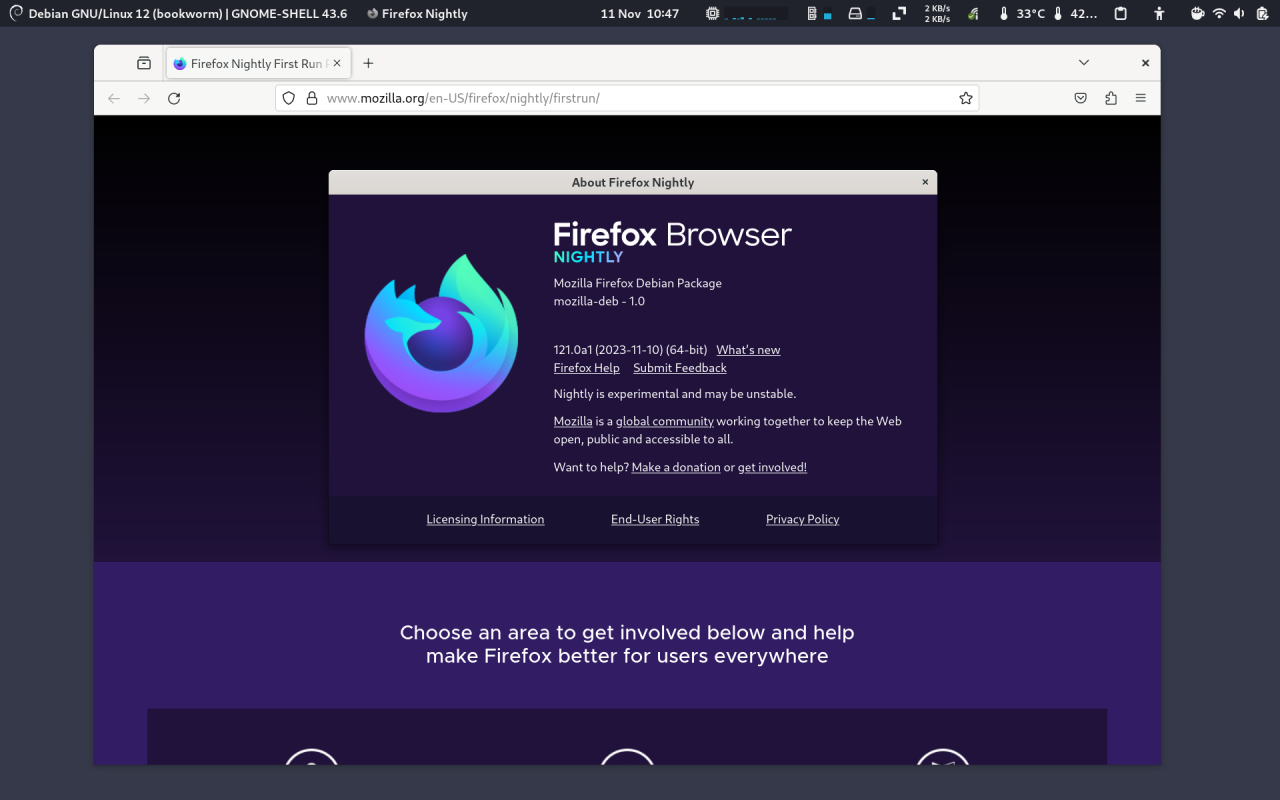Select the Firefox Nightly First Run tab

click(250, 62)
